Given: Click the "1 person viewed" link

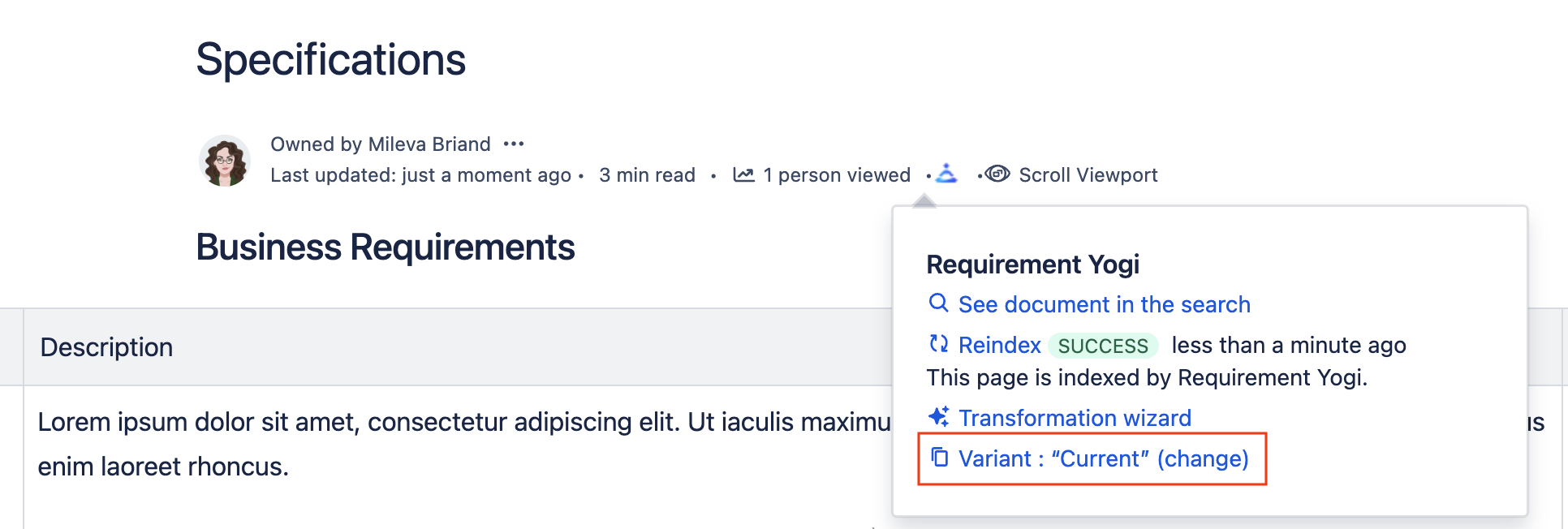Looking at the screenshot, I should pos(836,175).
